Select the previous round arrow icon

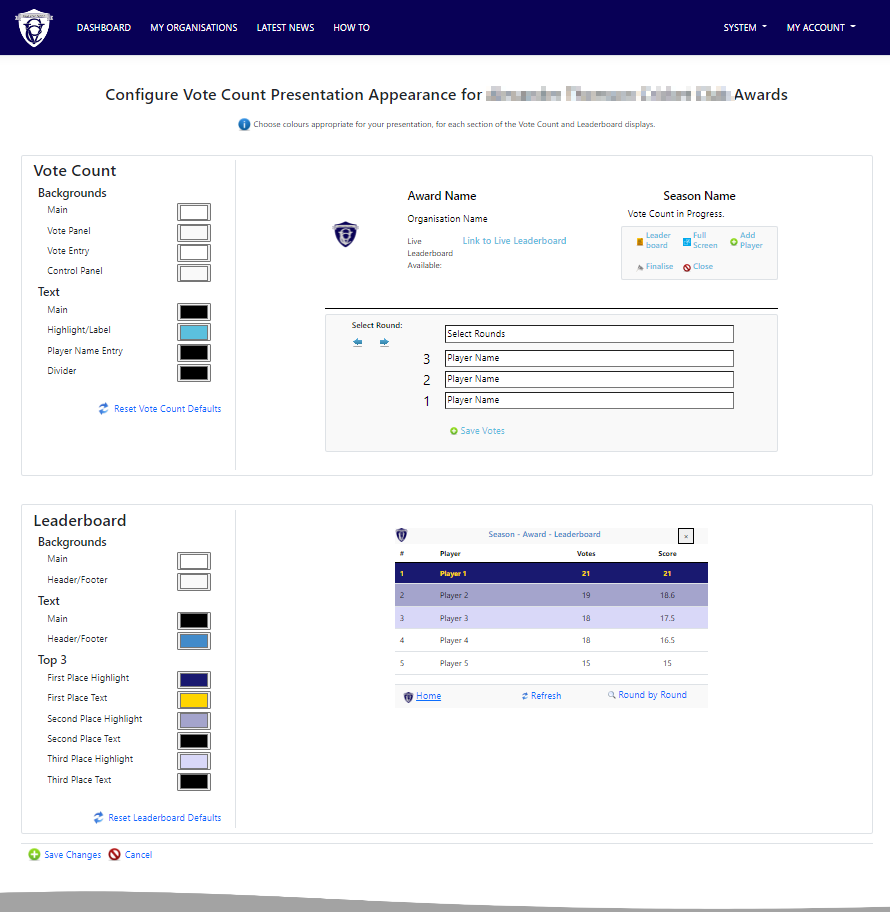[x=357, y=342]
